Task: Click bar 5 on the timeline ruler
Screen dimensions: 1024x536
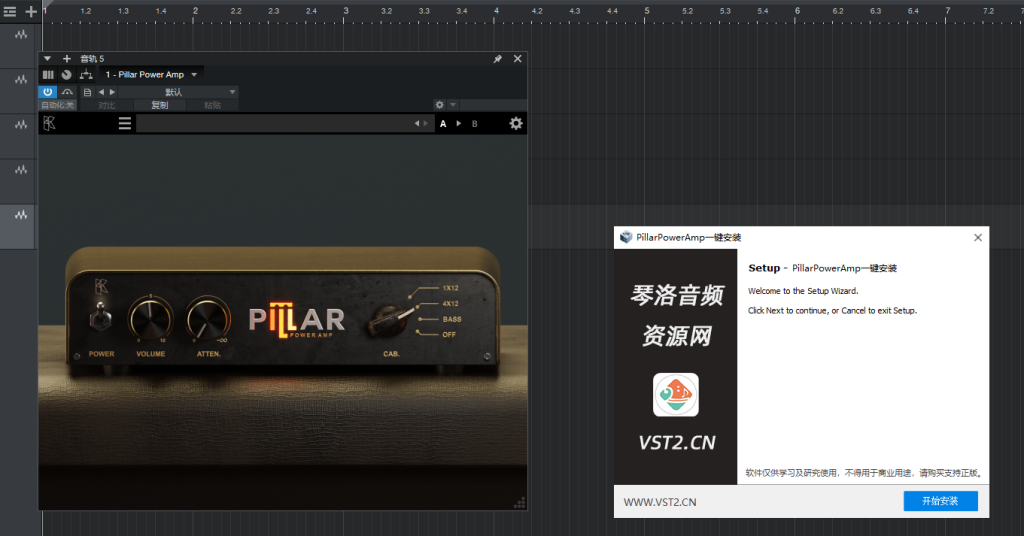Action: click(x=647, y=11)
